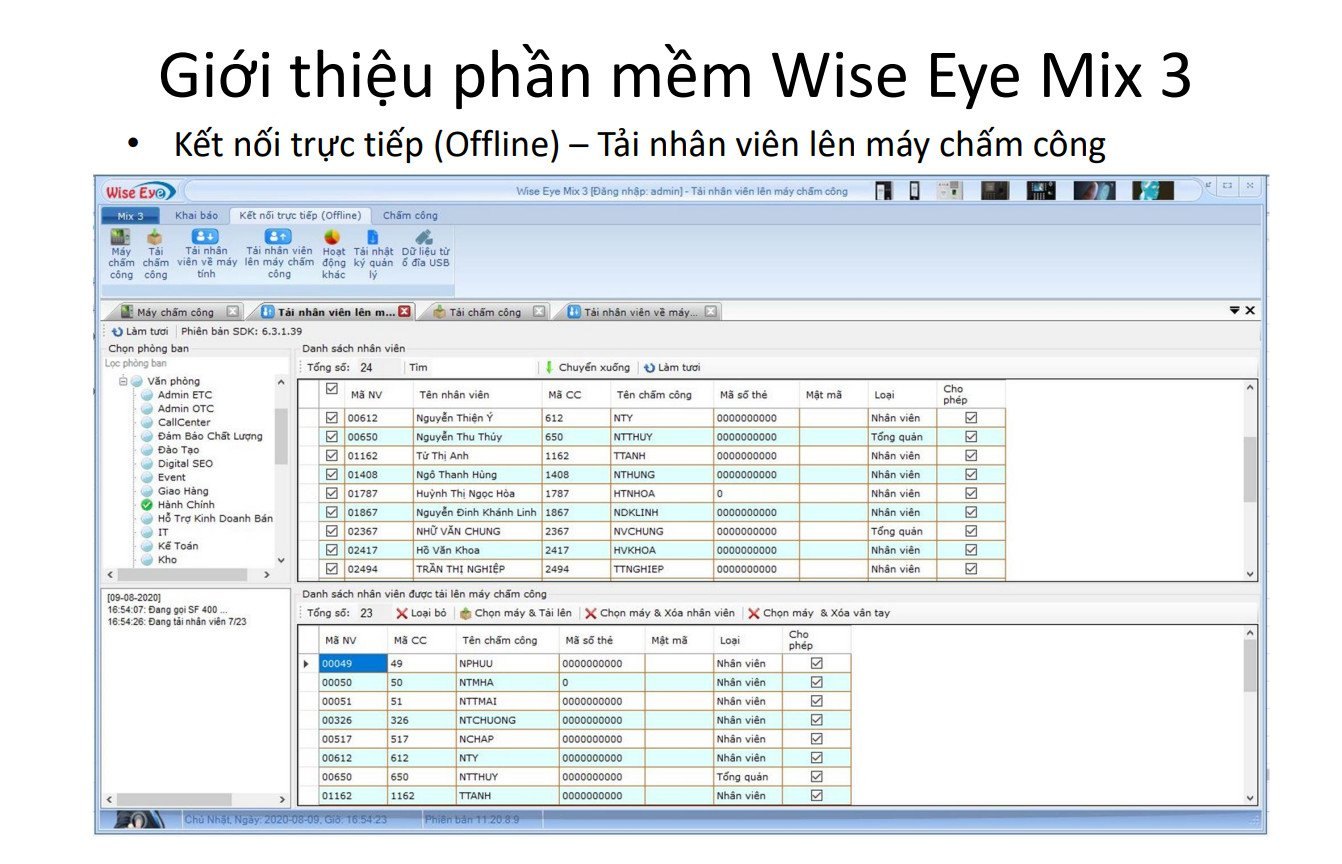
Task: Click log entry Đang tải nhân viên 7/23
Action: pyautogui.click(x=177, y=621)
